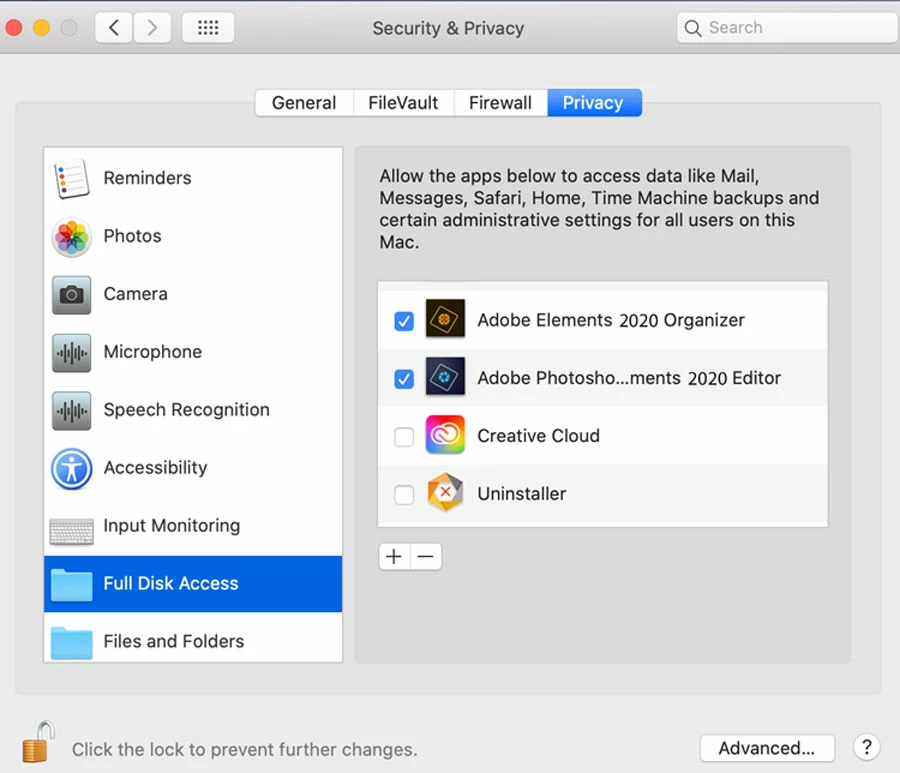Go forward with the right chevron button
900x773 pixels.
tap(152, 28)
